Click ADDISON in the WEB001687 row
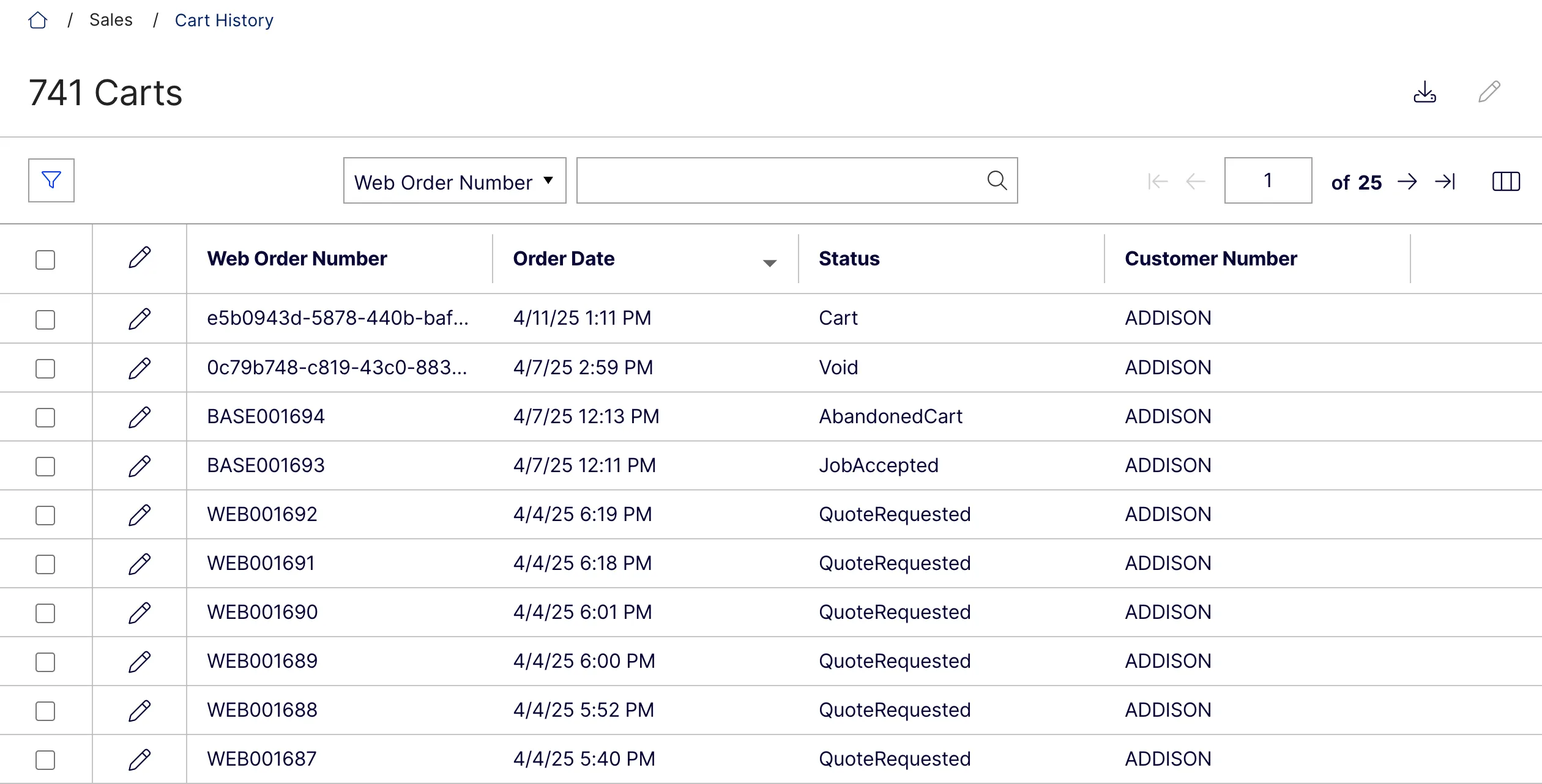The width and height of the screenshot is (1542, 784). click(1168, 759)
